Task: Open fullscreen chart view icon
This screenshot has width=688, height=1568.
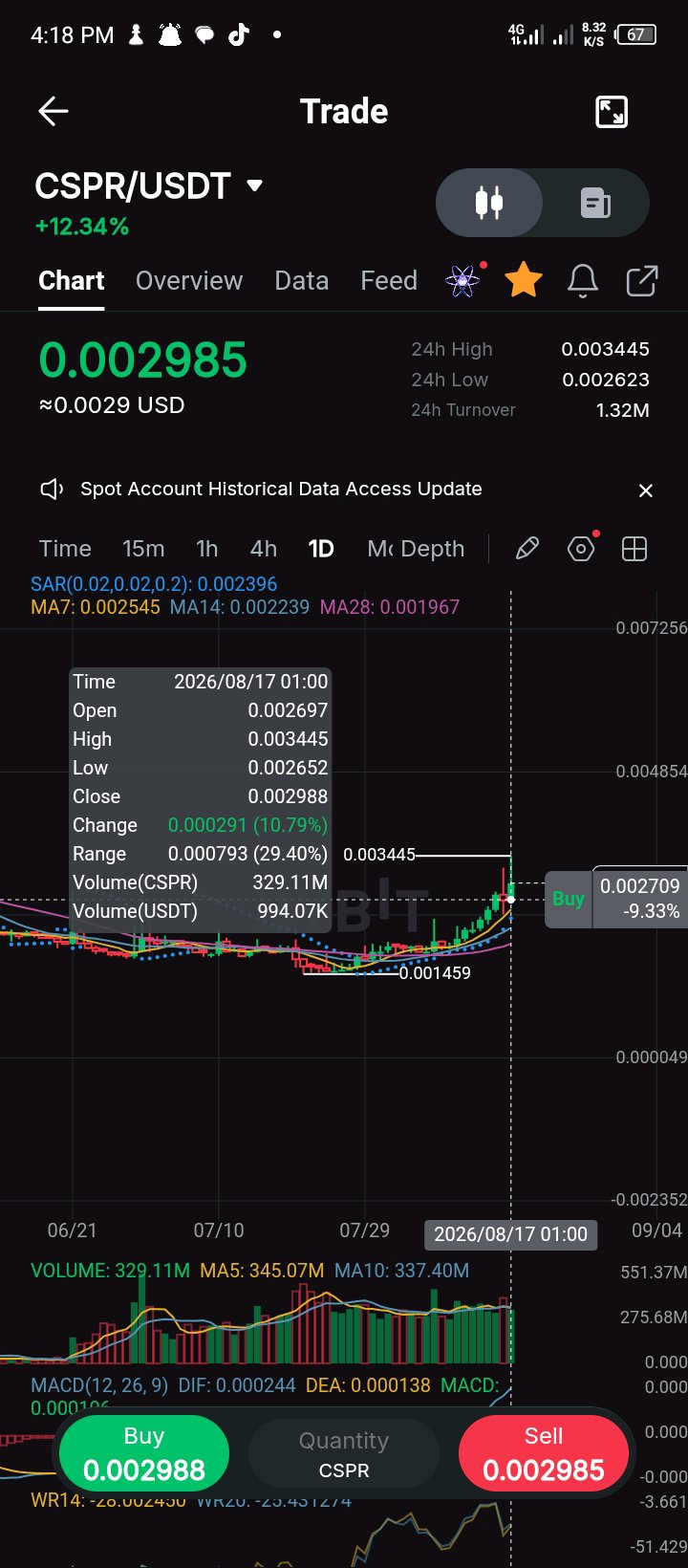Action: [612, 112]
